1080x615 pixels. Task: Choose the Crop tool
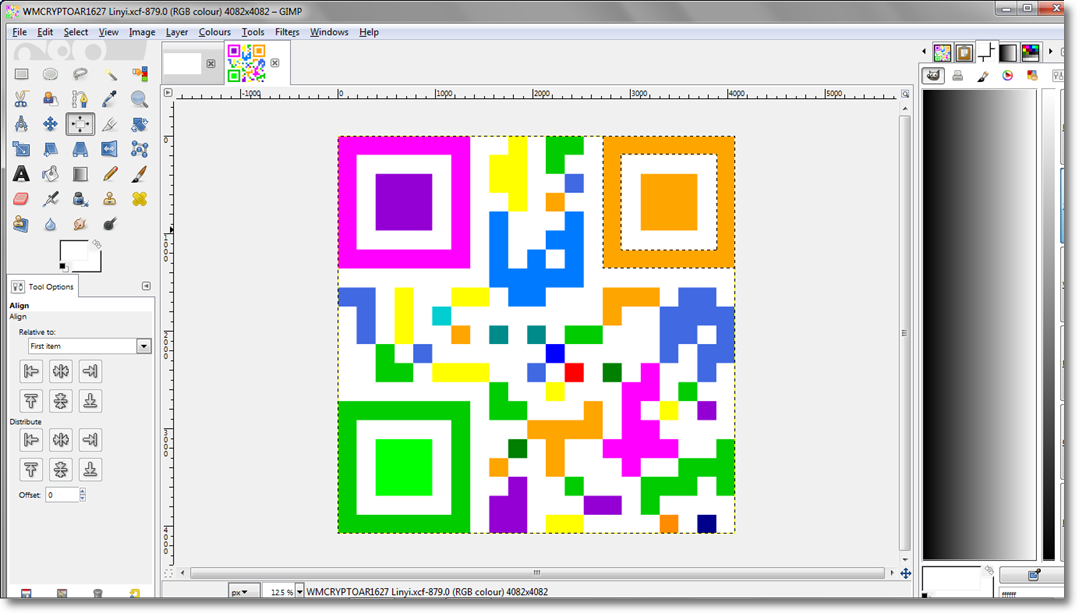pyautogui.click(x=110, y=124)
